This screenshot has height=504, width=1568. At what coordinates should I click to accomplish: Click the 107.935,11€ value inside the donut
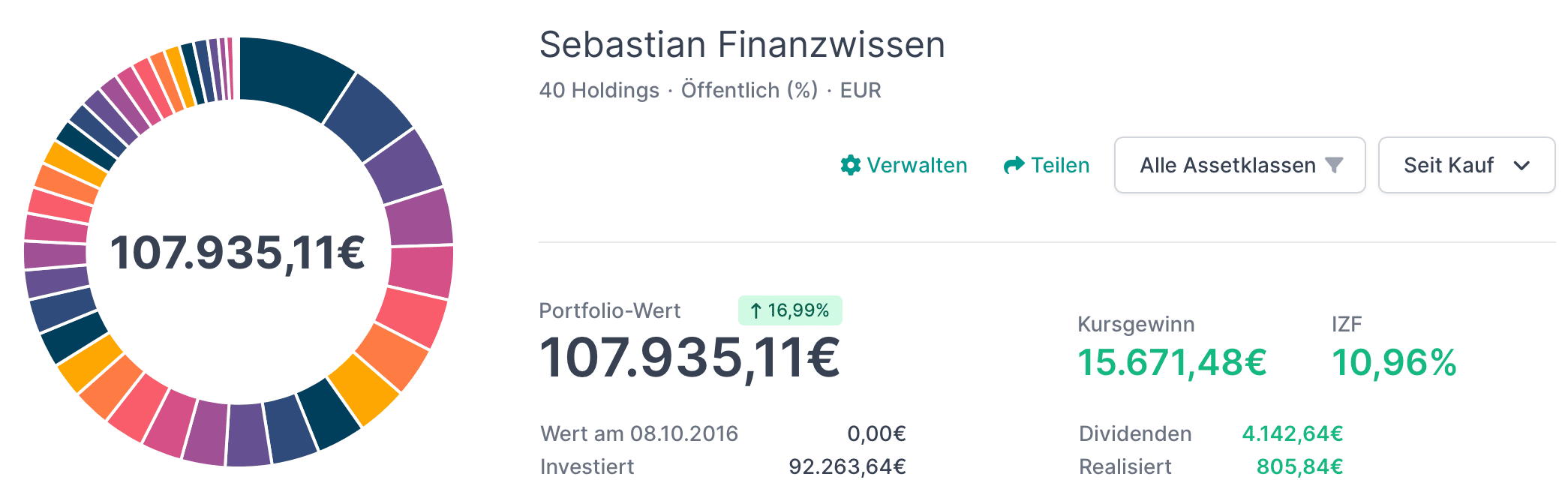pyautogui.click(x=239, y=253)
